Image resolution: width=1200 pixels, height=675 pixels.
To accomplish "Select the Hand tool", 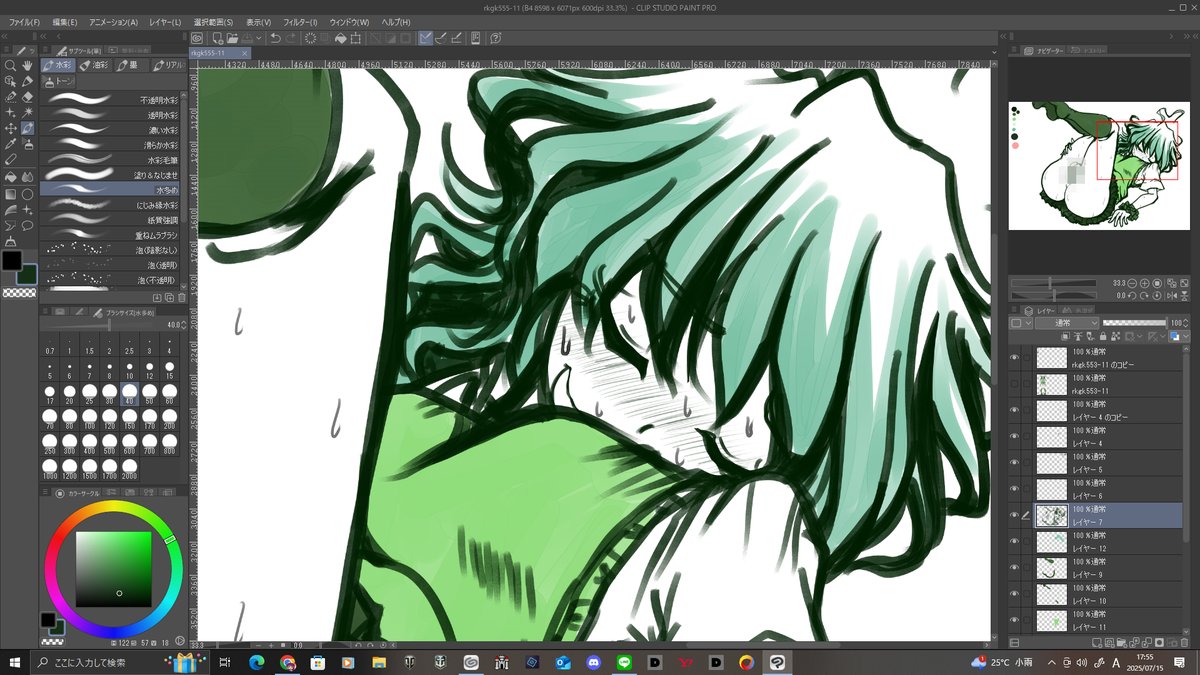I will tap(28, 66).
